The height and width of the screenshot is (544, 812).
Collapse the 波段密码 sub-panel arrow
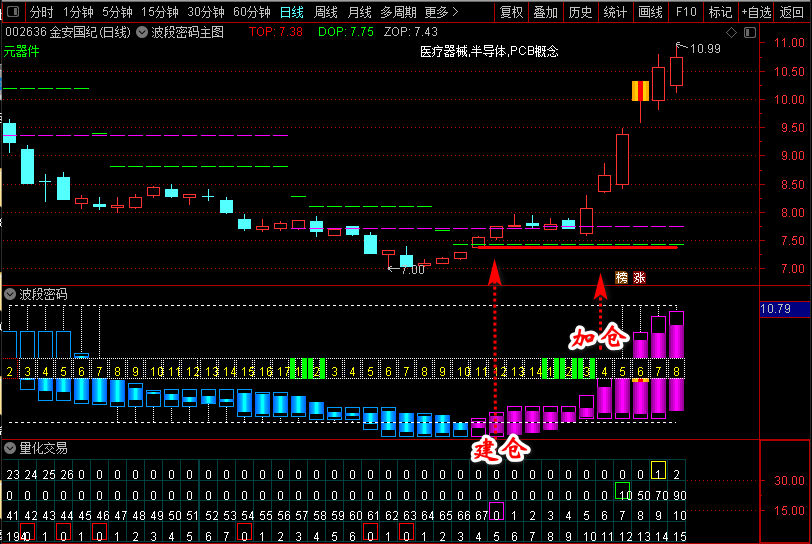point(10,294)
